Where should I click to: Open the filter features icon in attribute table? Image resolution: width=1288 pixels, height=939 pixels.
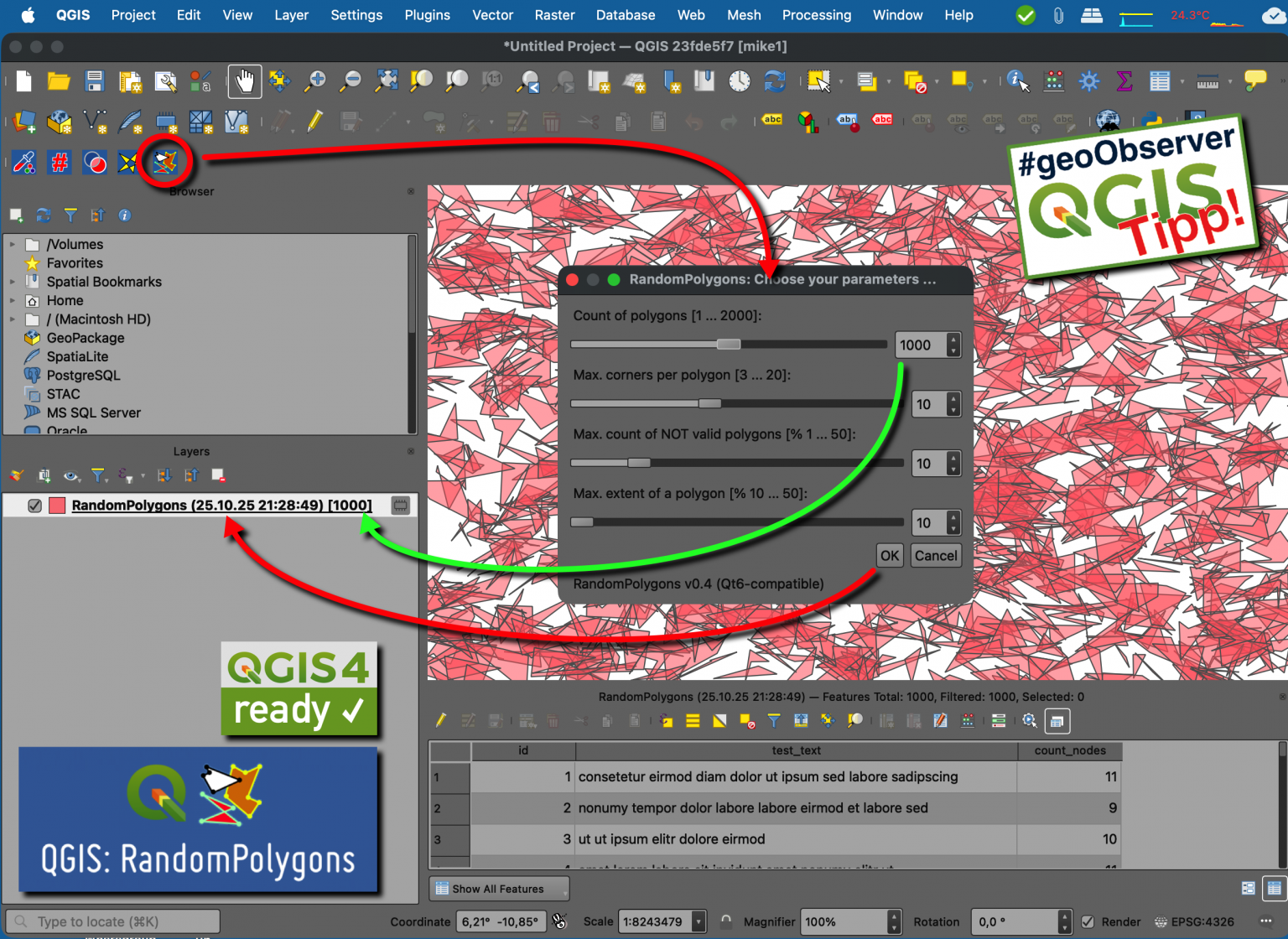(x=773, y=720)
